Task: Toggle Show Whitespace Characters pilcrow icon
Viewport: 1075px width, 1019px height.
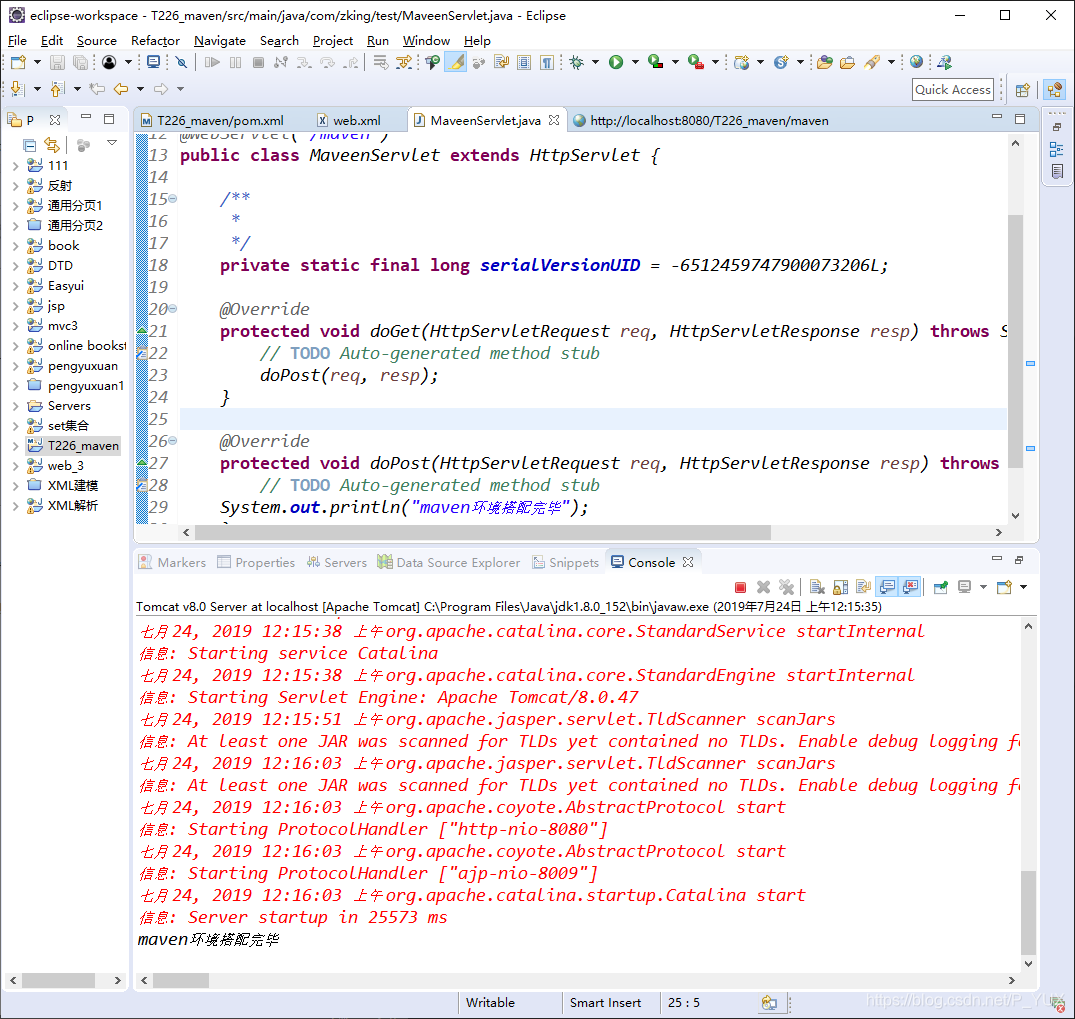Action: tap(546, 62)
